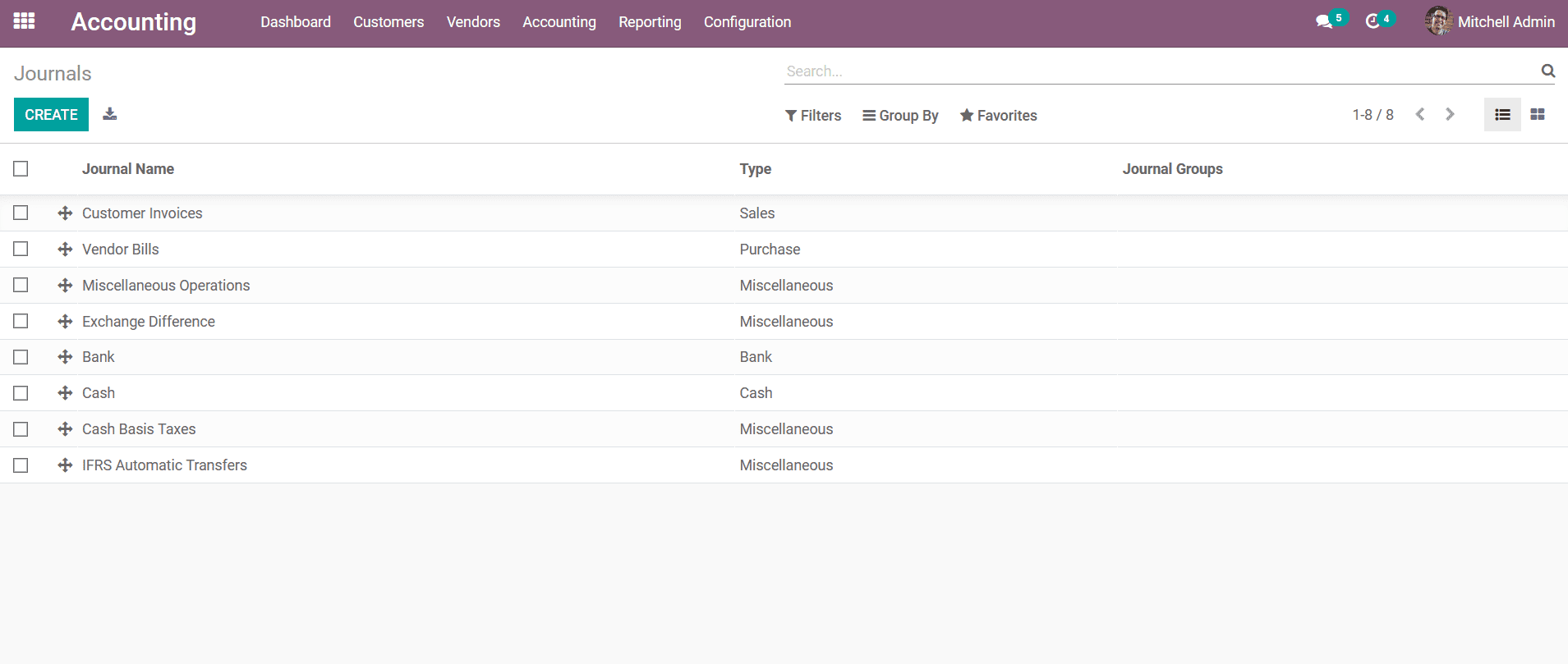1568x664 pixels.
Task: Click the CREATE button
Action: point(51,115)
